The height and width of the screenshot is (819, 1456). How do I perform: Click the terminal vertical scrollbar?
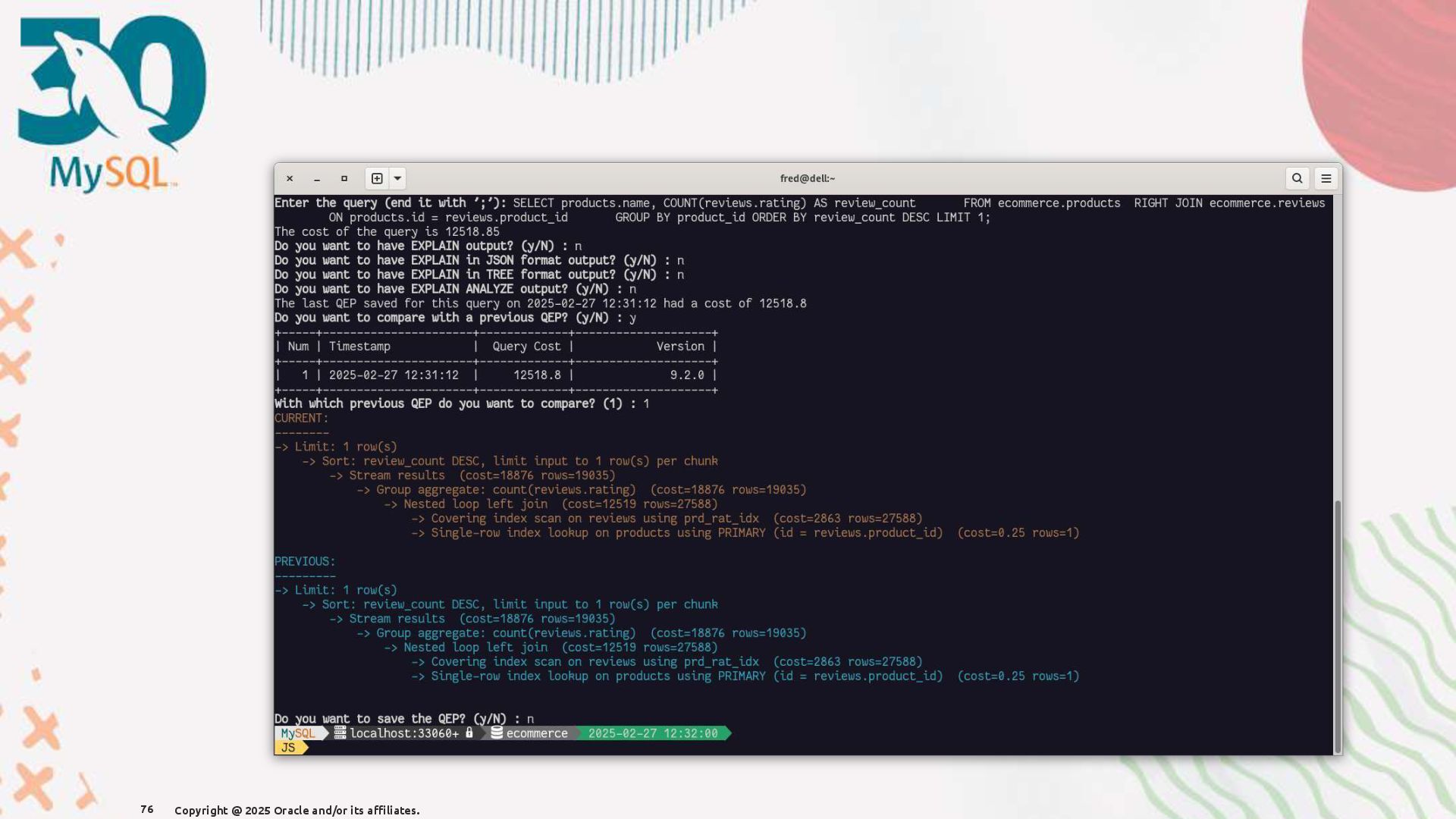(x=1338, y=626)
